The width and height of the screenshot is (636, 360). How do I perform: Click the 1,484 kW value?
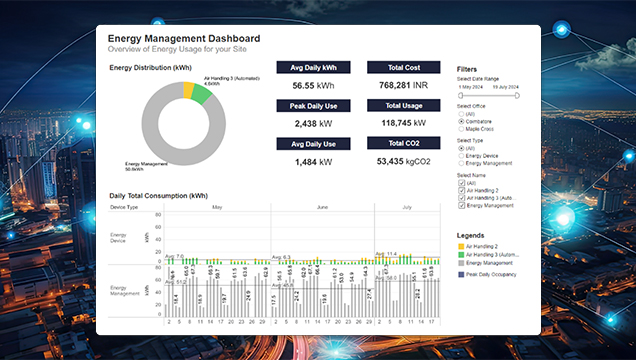314,162
